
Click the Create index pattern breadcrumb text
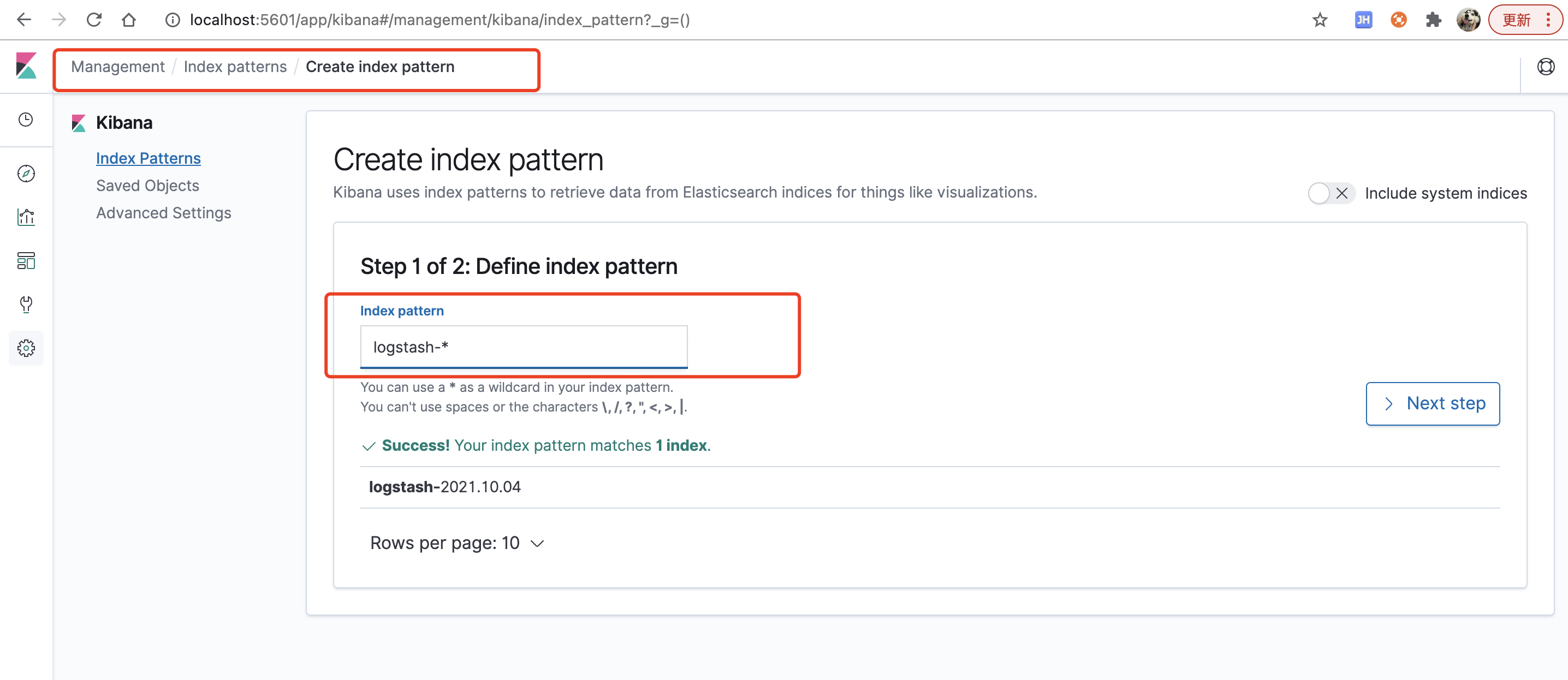tap(380, 67)
